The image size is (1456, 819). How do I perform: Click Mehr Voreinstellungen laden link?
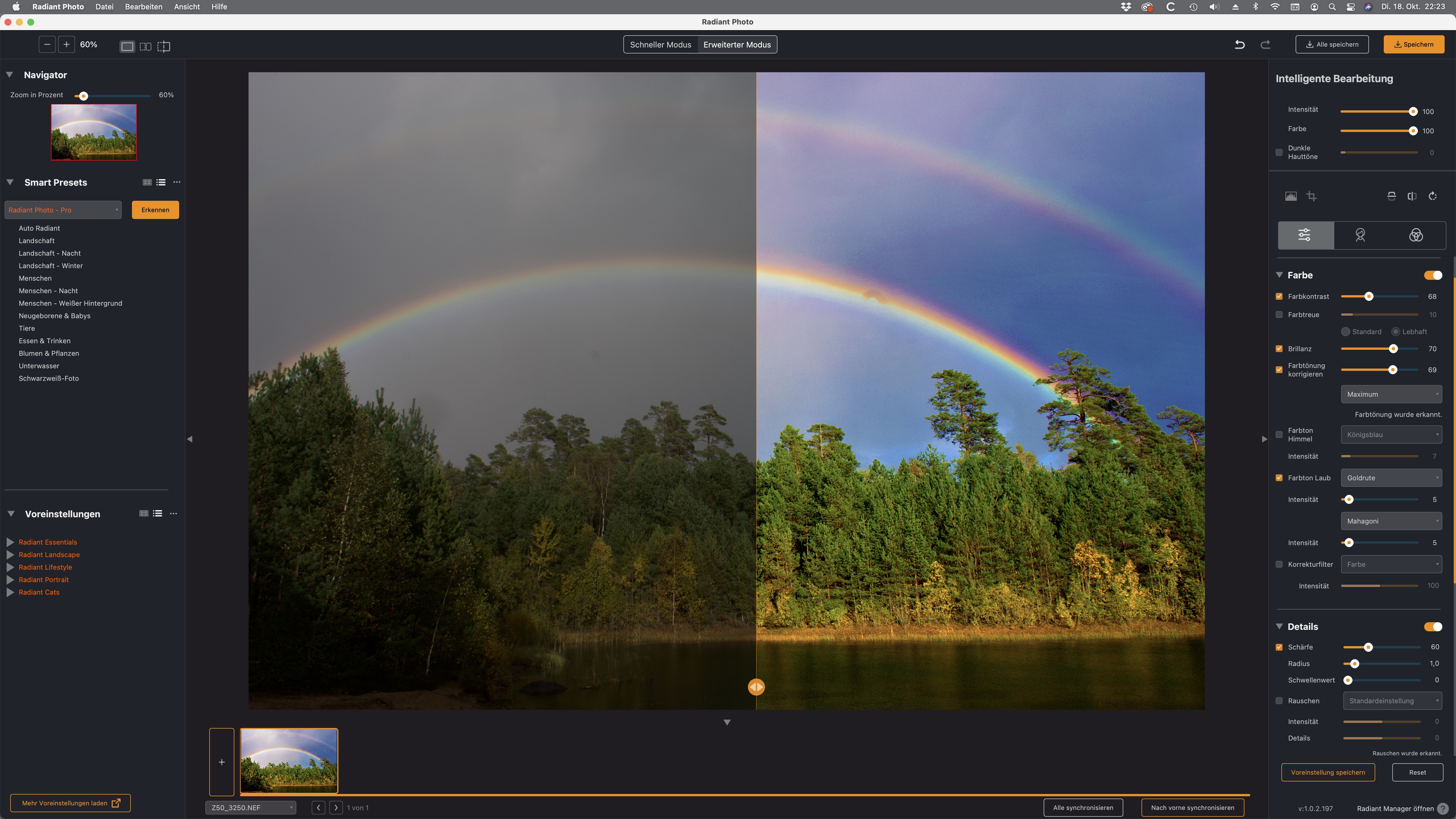[x=71, y=803]
